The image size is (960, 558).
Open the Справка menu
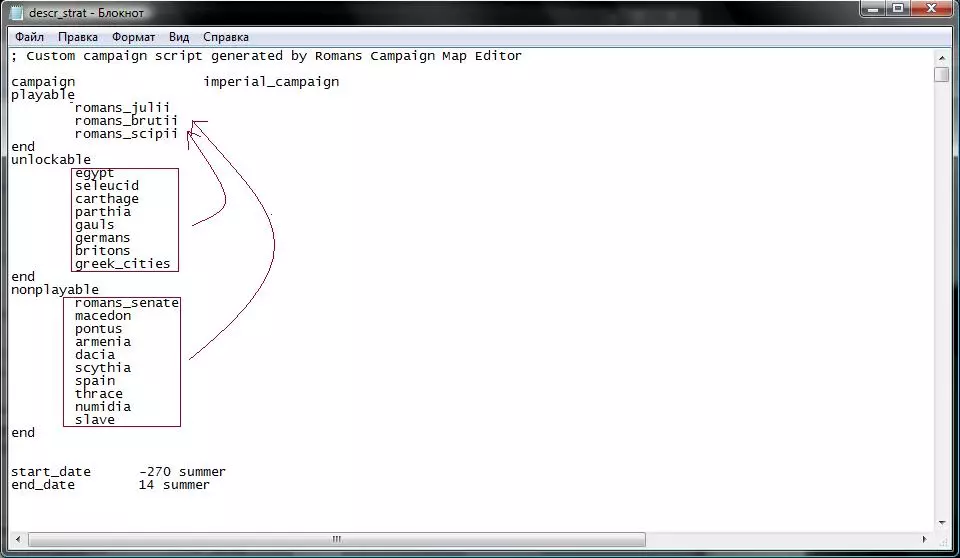226,37
